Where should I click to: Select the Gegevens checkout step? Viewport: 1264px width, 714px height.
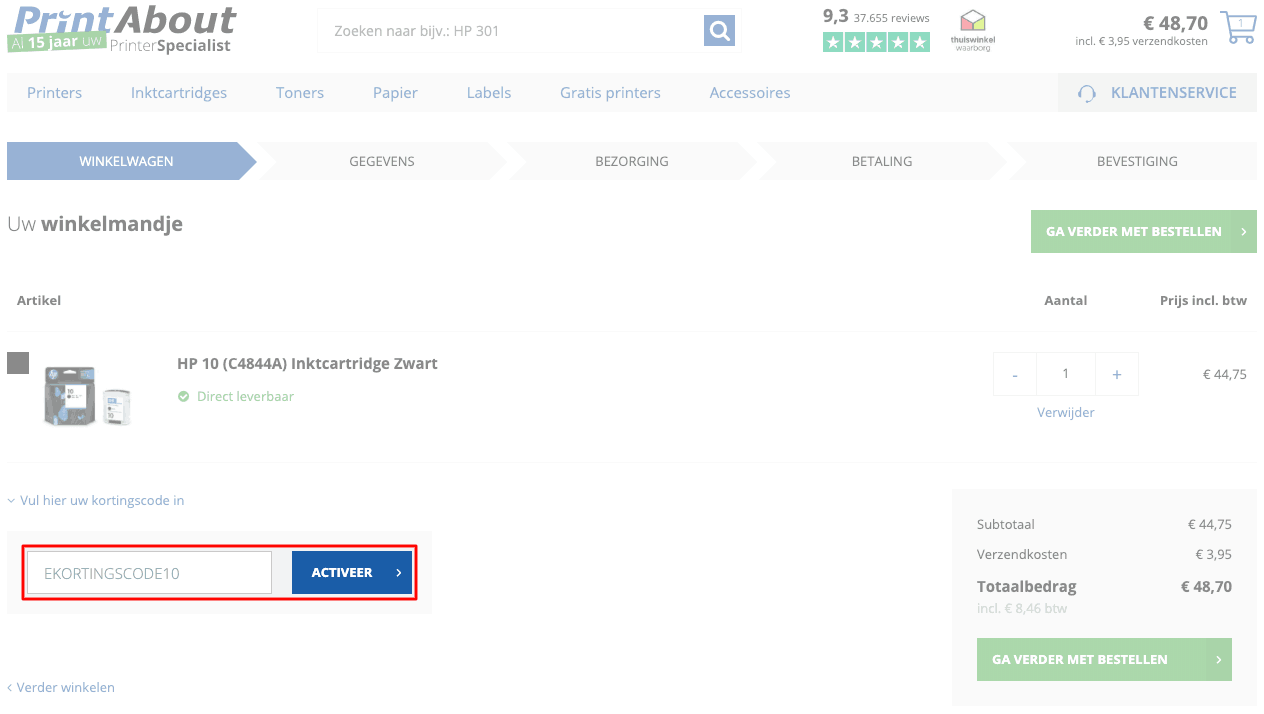coord(382,161)
